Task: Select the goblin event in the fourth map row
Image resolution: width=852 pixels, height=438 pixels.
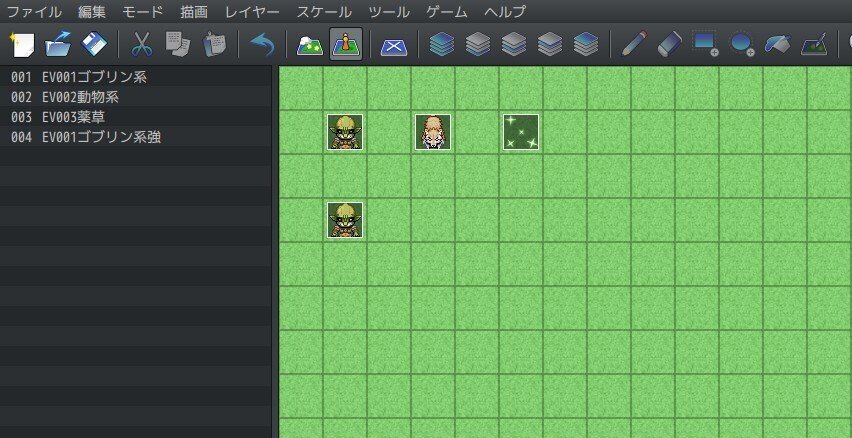Action: [345, 220]
